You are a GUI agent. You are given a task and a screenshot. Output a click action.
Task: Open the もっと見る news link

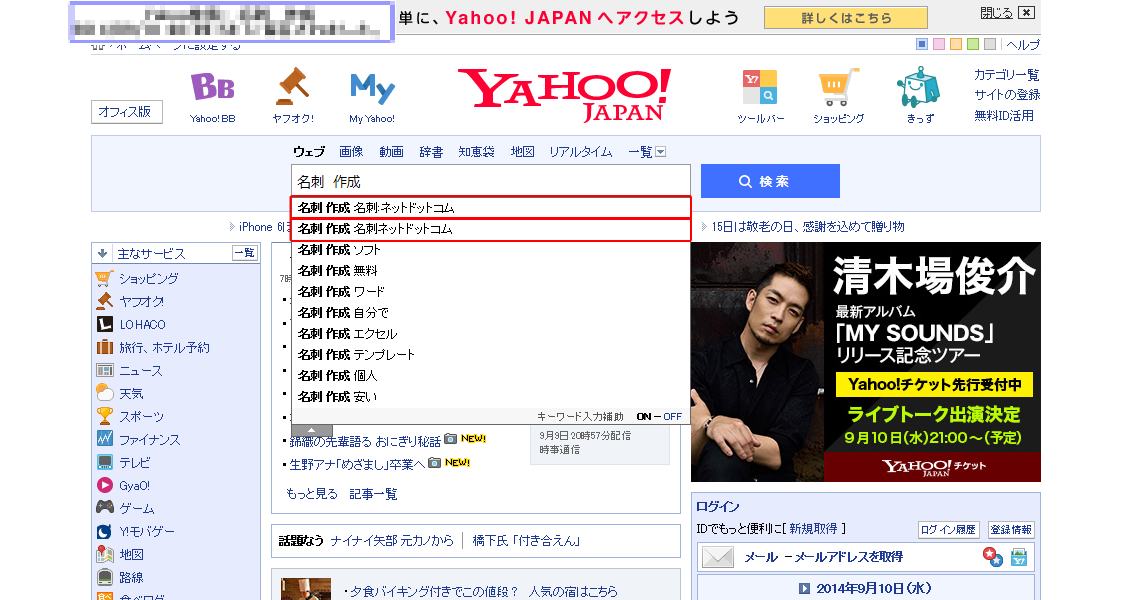click(311, 493)
